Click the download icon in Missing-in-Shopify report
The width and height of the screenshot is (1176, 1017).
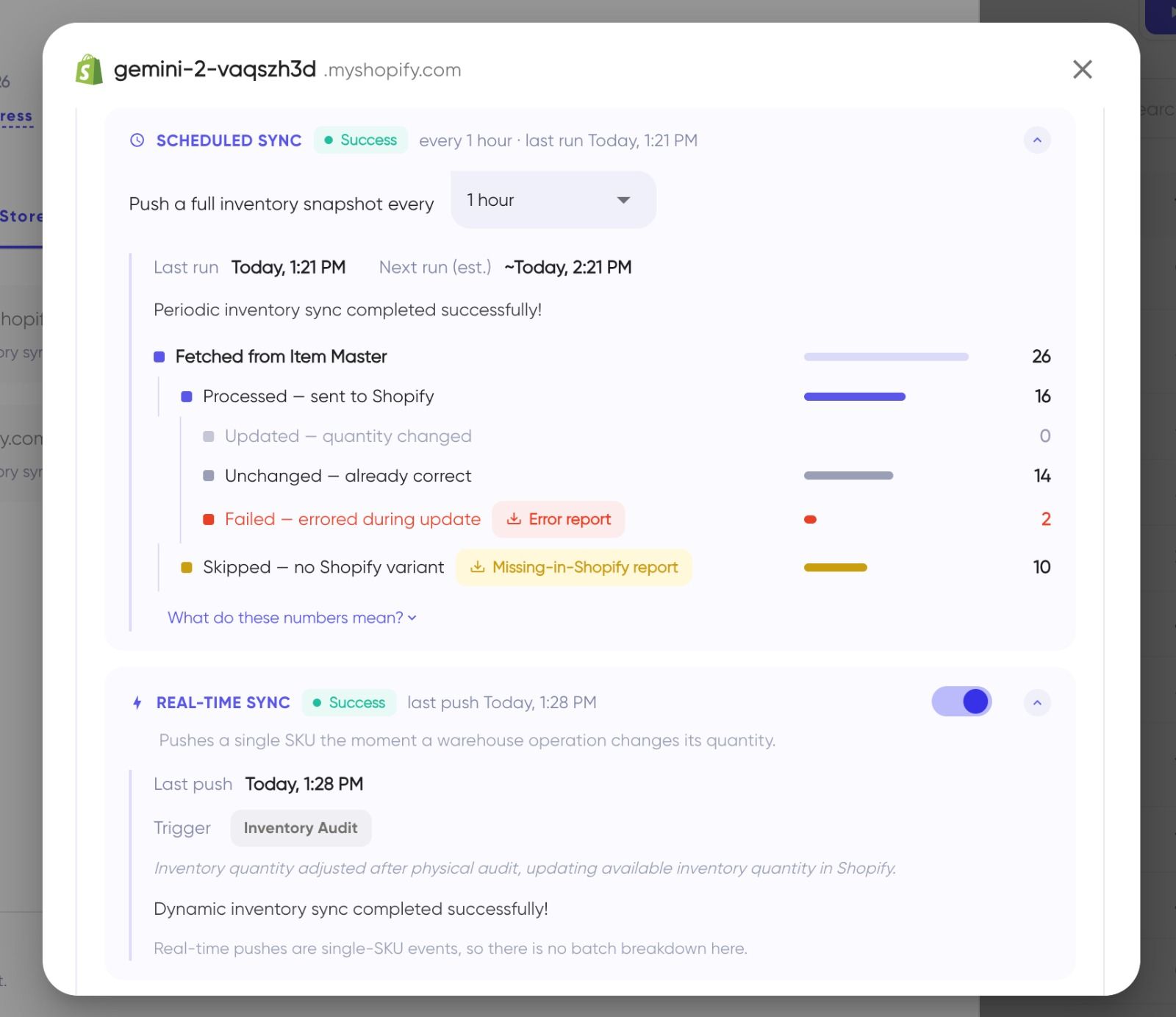coord(478,567)
